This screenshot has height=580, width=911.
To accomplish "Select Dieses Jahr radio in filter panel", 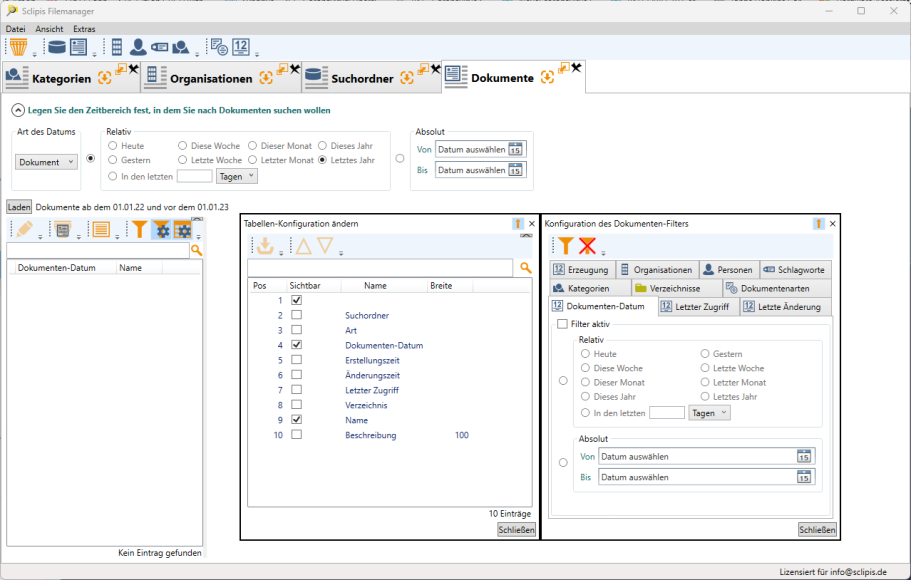I will click(586, 396).
